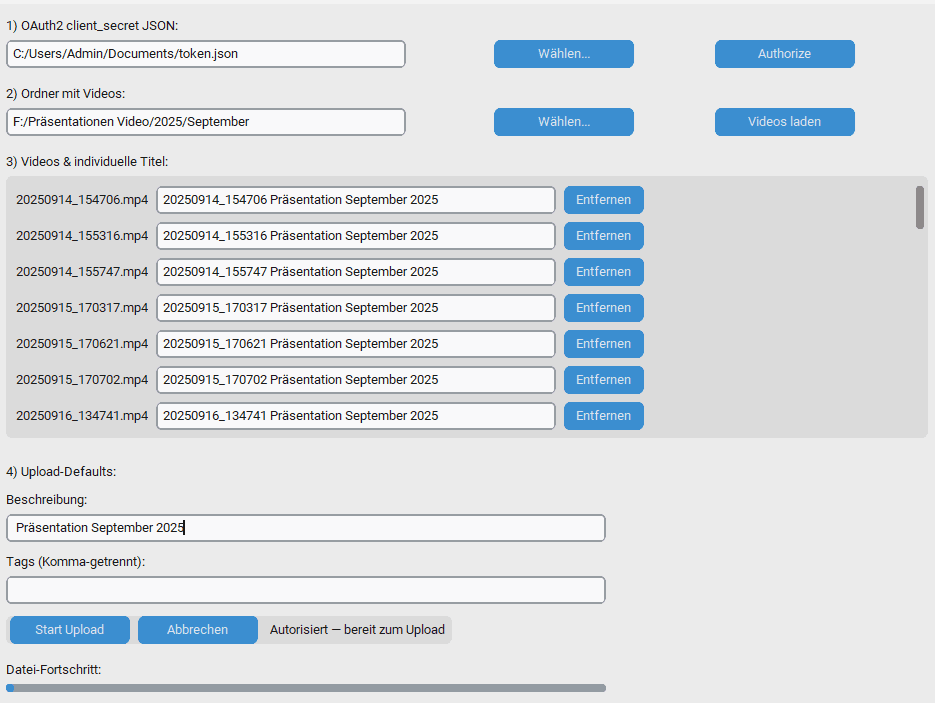
Task: Click into the OAuth2 client_secret path field
Action: (205, 54)
